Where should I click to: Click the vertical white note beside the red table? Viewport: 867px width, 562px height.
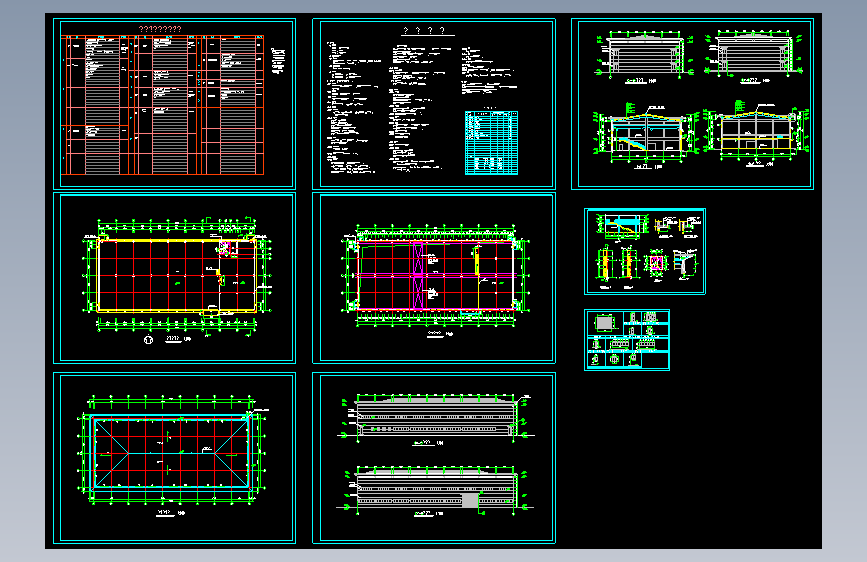click(x=278, y=61)
